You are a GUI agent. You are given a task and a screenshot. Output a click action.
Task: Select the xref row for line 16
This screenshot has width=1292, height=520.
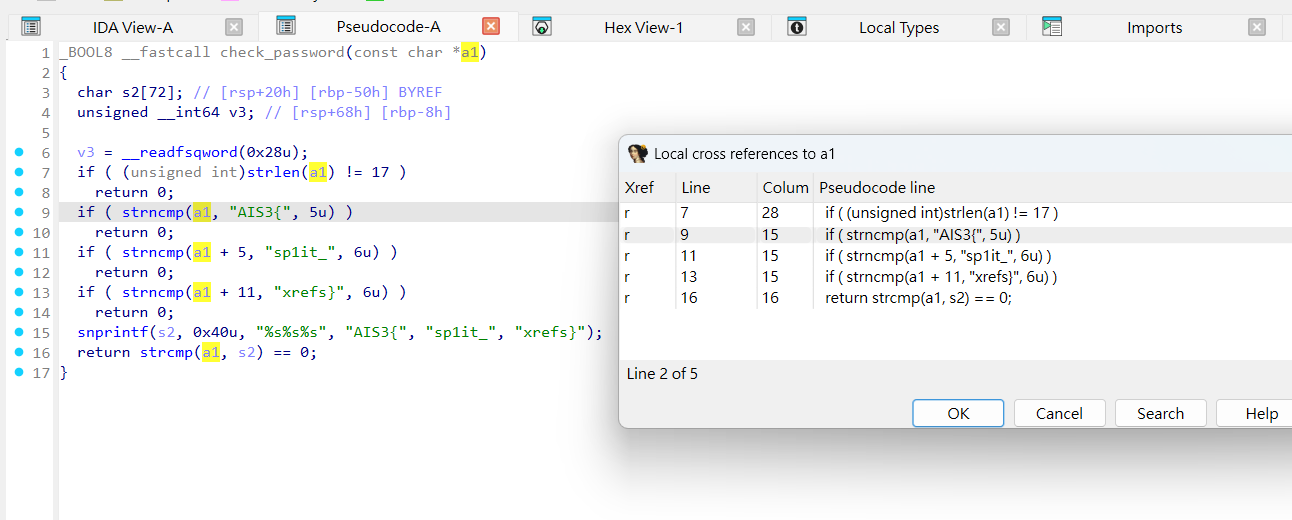coord(956,298)
